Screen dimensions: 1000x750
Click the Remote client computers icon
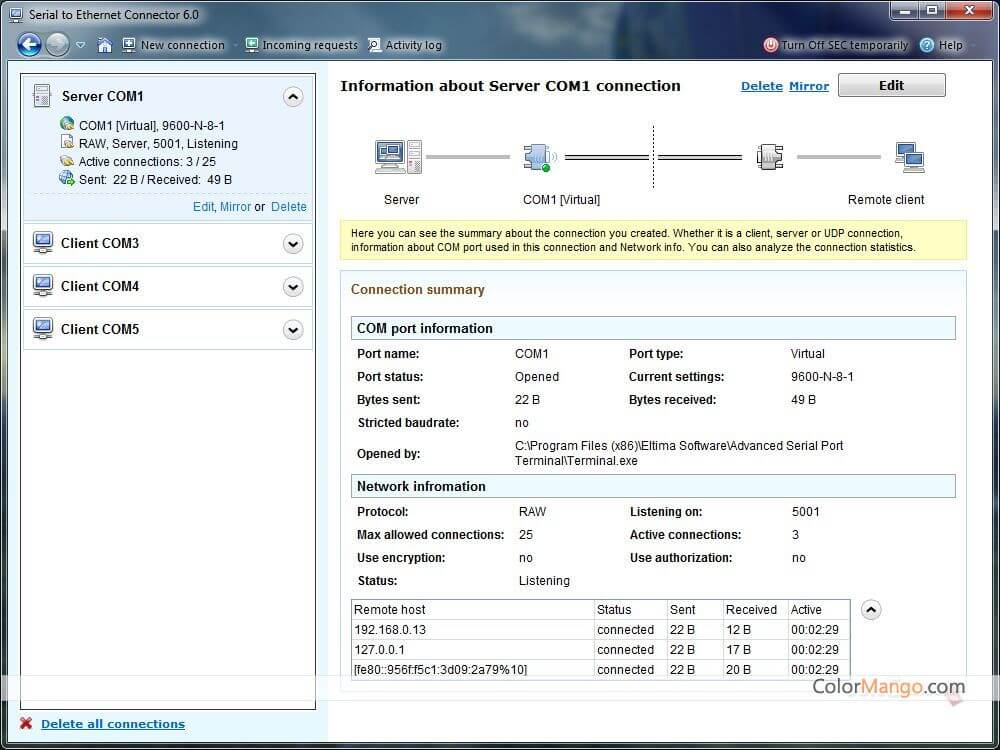[x=909, y=157]
